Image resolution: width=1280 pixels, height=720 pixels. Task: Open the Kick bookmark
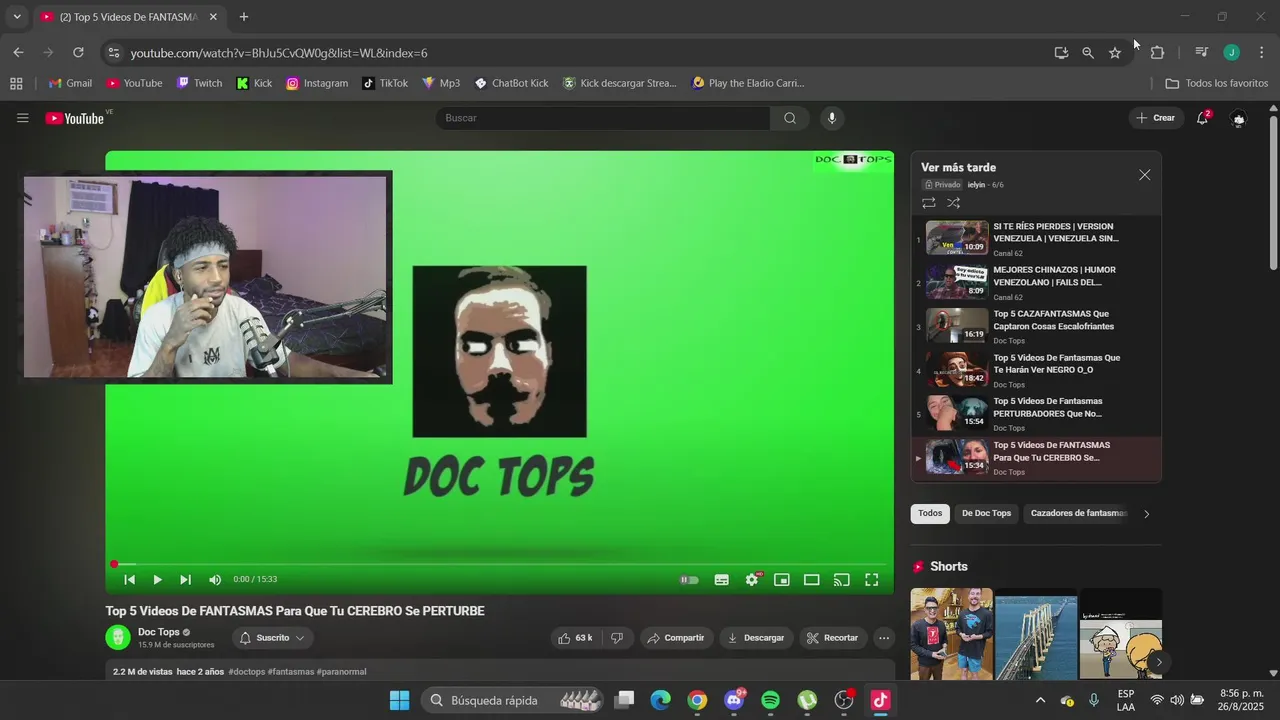click(254, 83)
